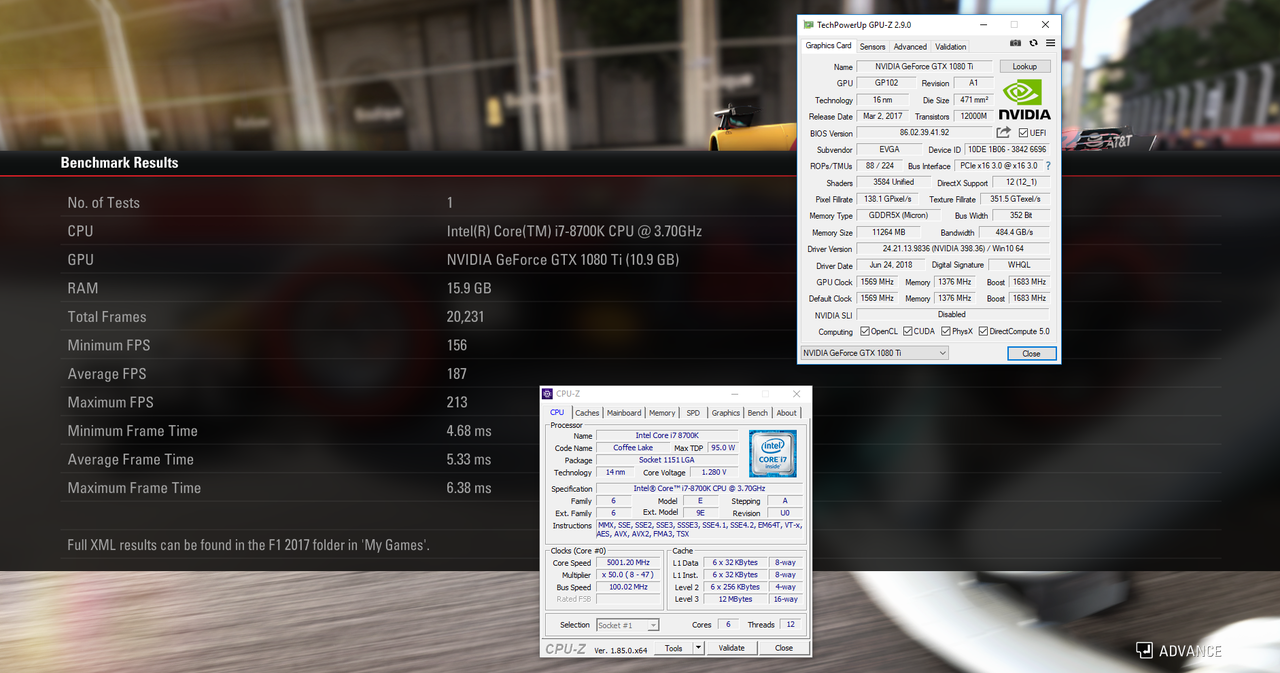Click the Package value Socket 1151 LGA
1280x673 pixels.
(x=667, y=460)
